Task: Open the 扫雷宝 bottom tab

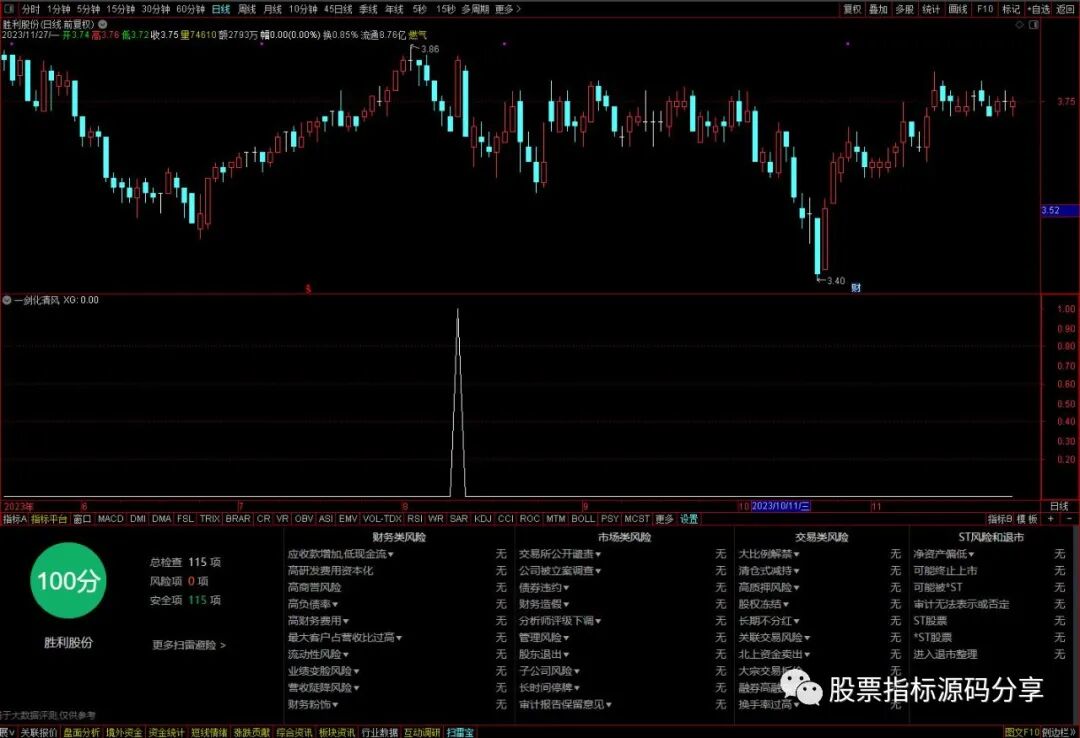Action: click(x=460, y=732)
